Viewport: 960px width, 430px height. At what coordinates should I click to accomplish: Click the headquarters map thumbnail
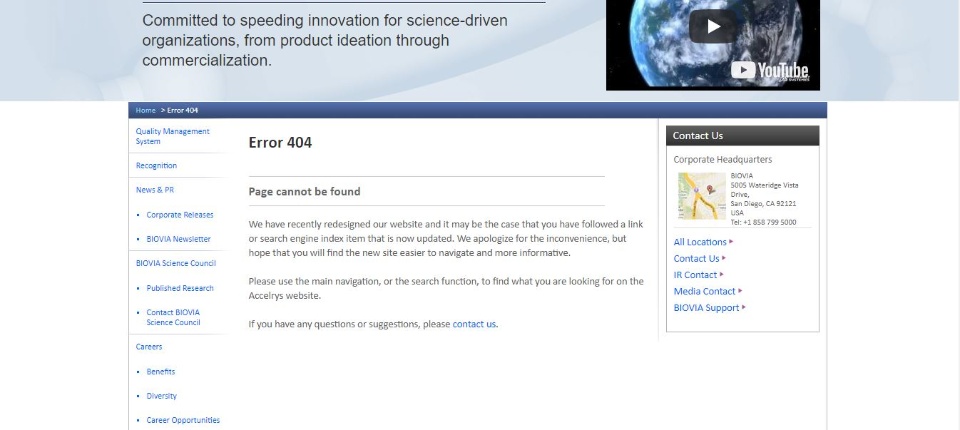702,196
